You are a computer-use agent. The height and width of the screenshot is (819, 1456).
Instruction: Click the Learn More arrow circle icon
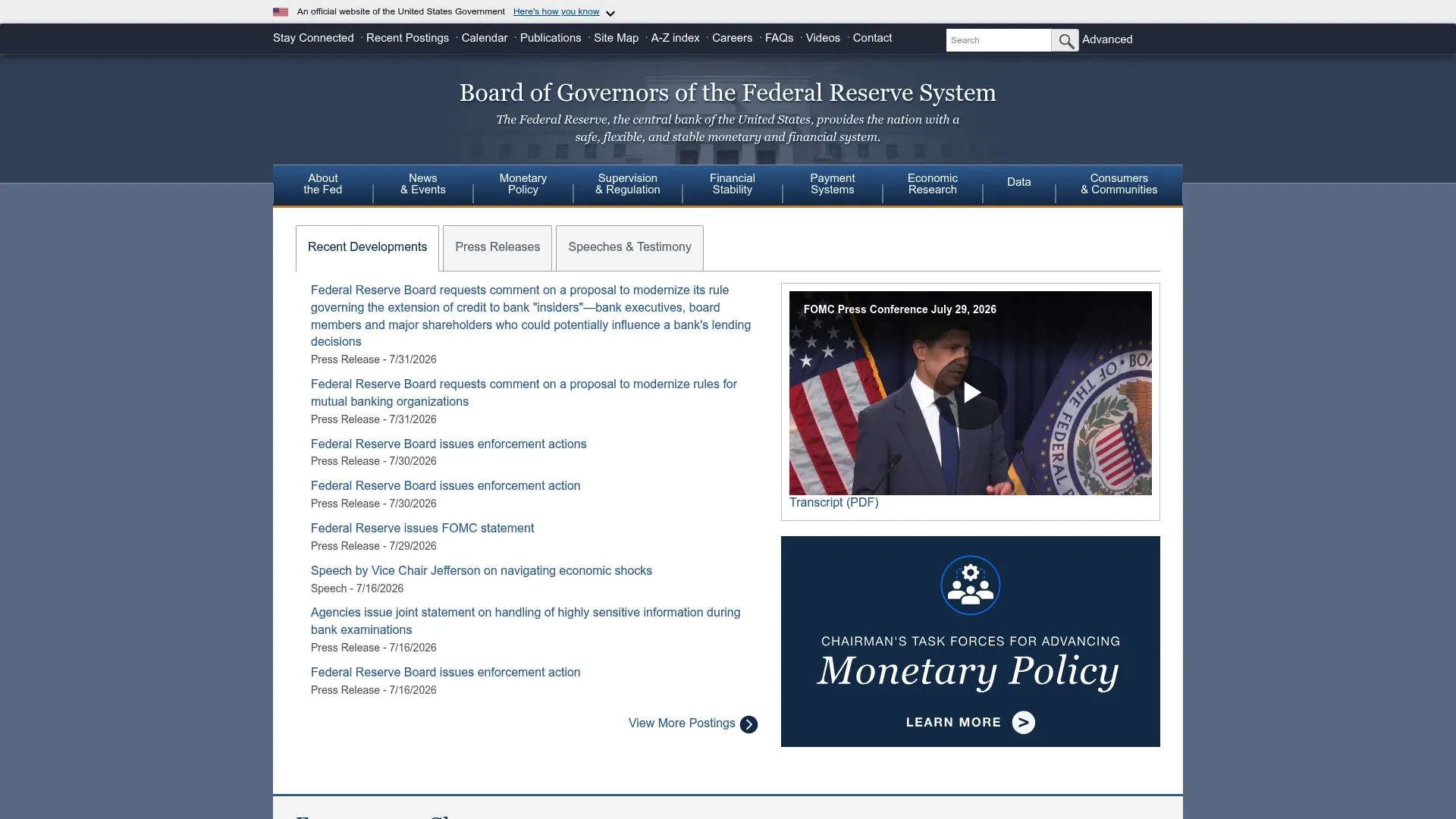[1023, 723]
